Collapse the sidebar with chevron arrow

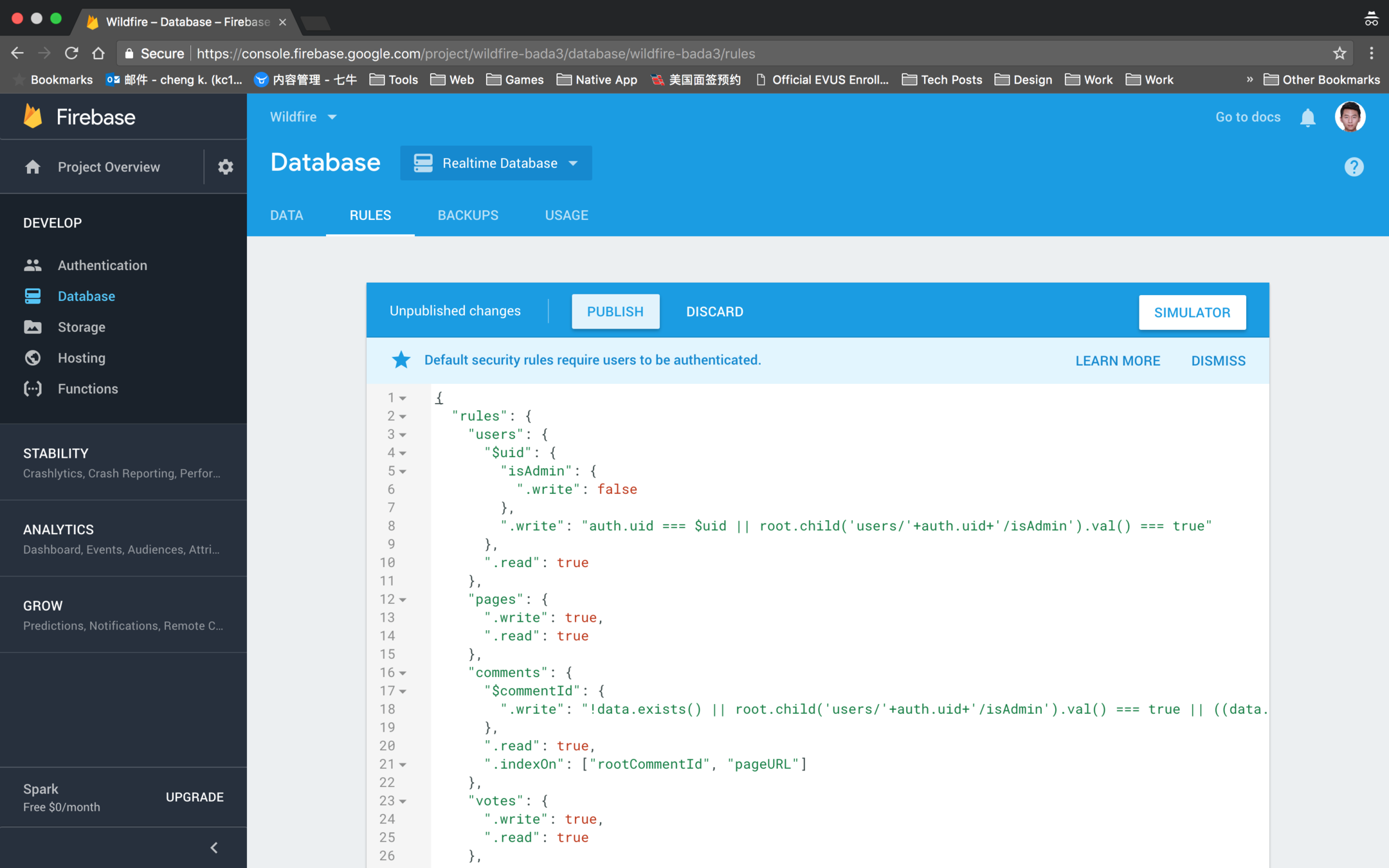(214, 847)
